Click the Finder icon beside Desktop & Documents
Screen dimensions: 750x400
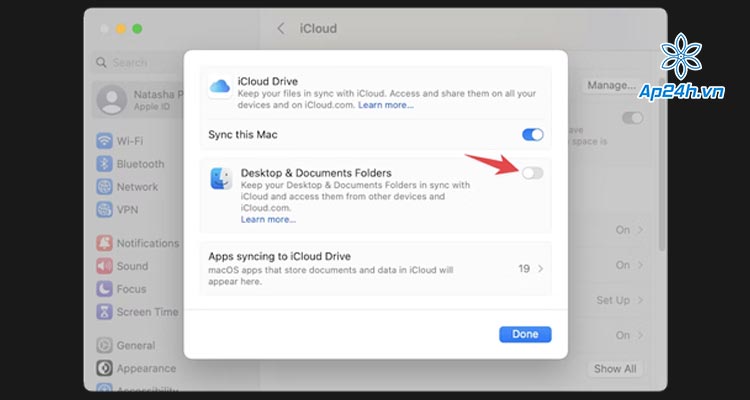tap(221, 178)
